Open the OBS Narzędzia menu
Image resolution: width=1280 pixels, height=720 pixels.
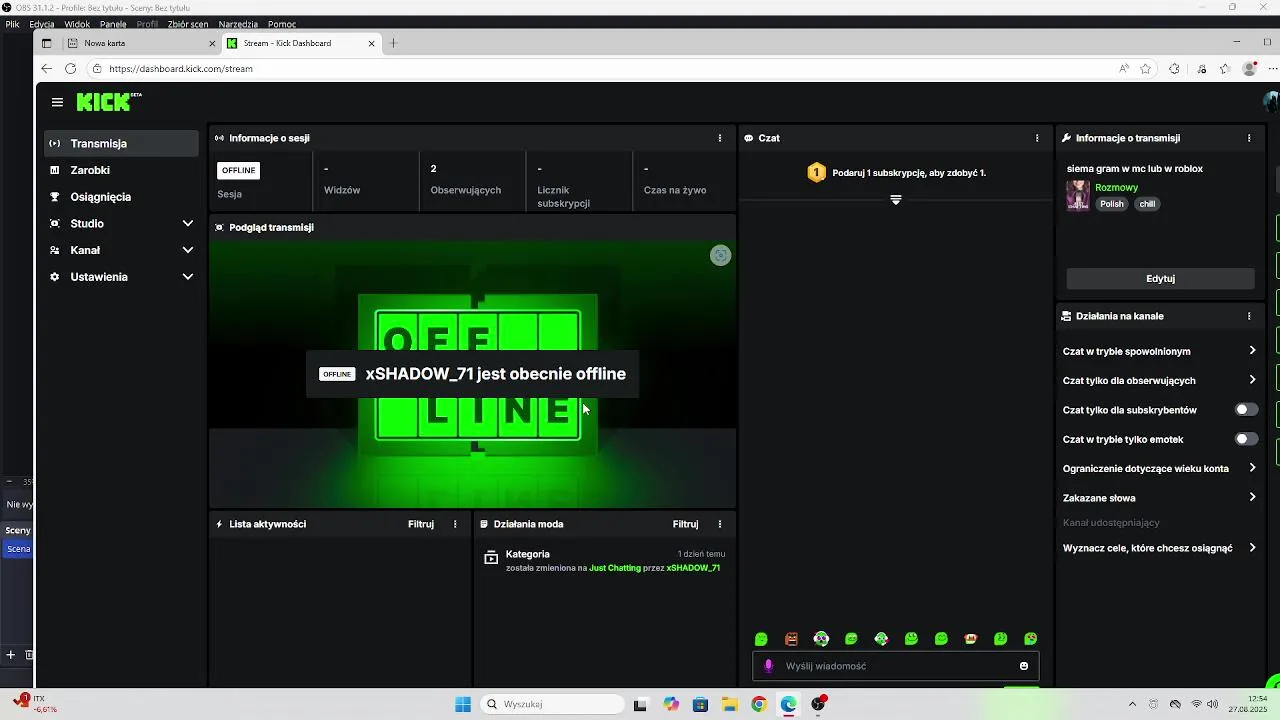tap(237, 23)
